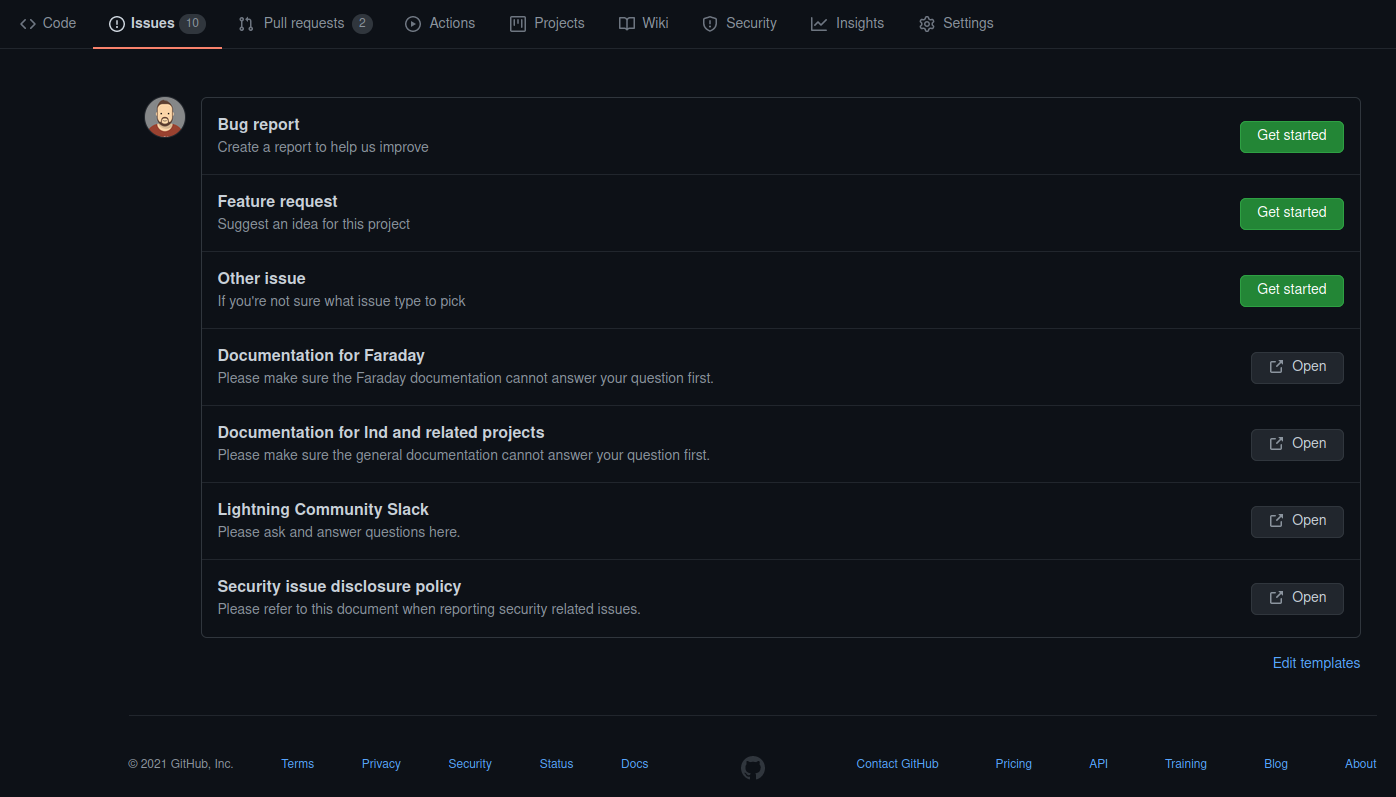
Task: Get started with Feature request
Action: pyautogui.click(x=1291, y=213)
